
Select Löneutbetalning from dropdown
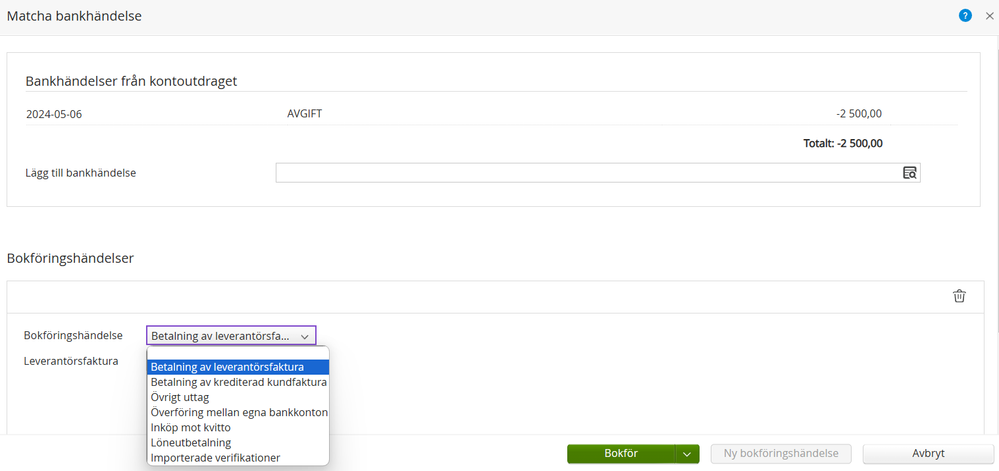click(238, 442)
